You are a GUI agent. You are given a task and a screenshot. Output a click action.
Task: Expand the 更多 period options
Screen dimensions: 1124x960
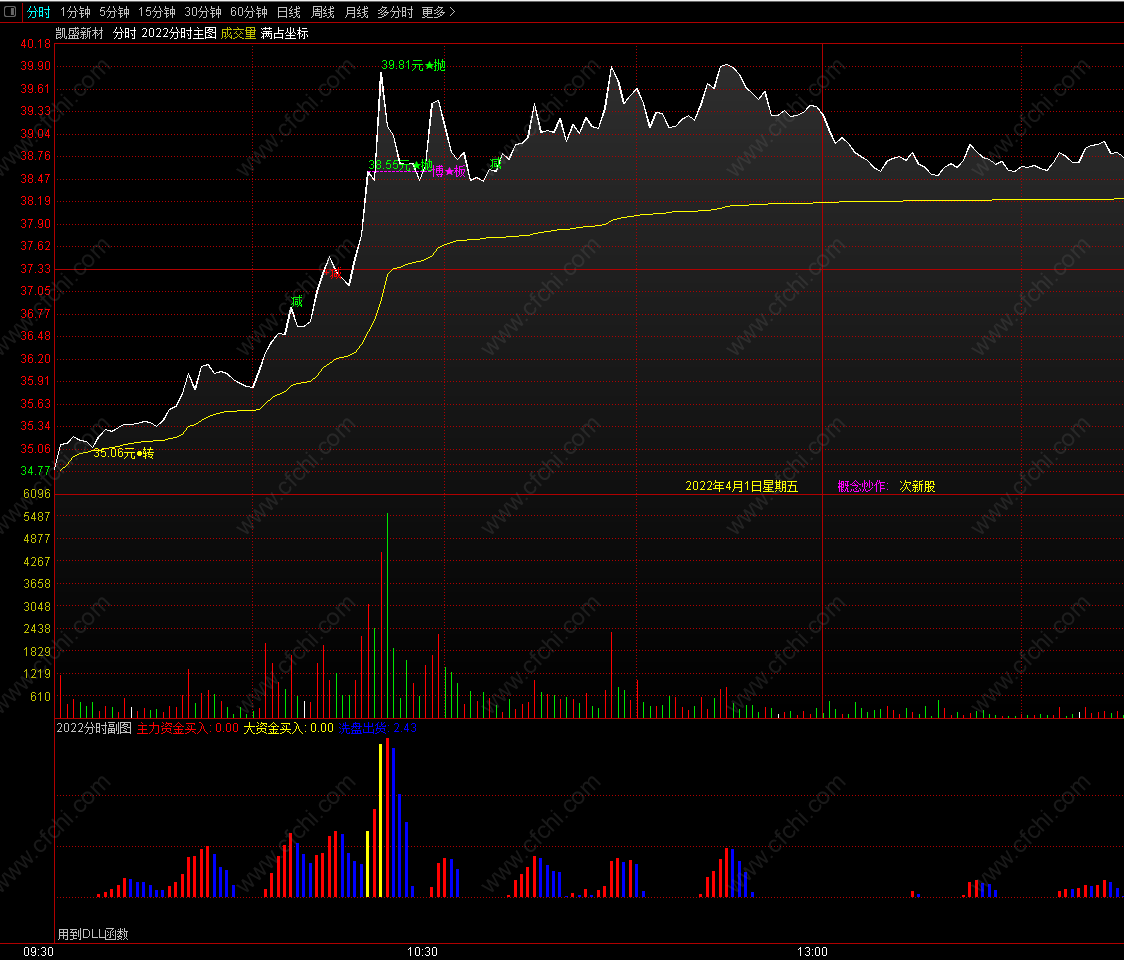point(438,12)
